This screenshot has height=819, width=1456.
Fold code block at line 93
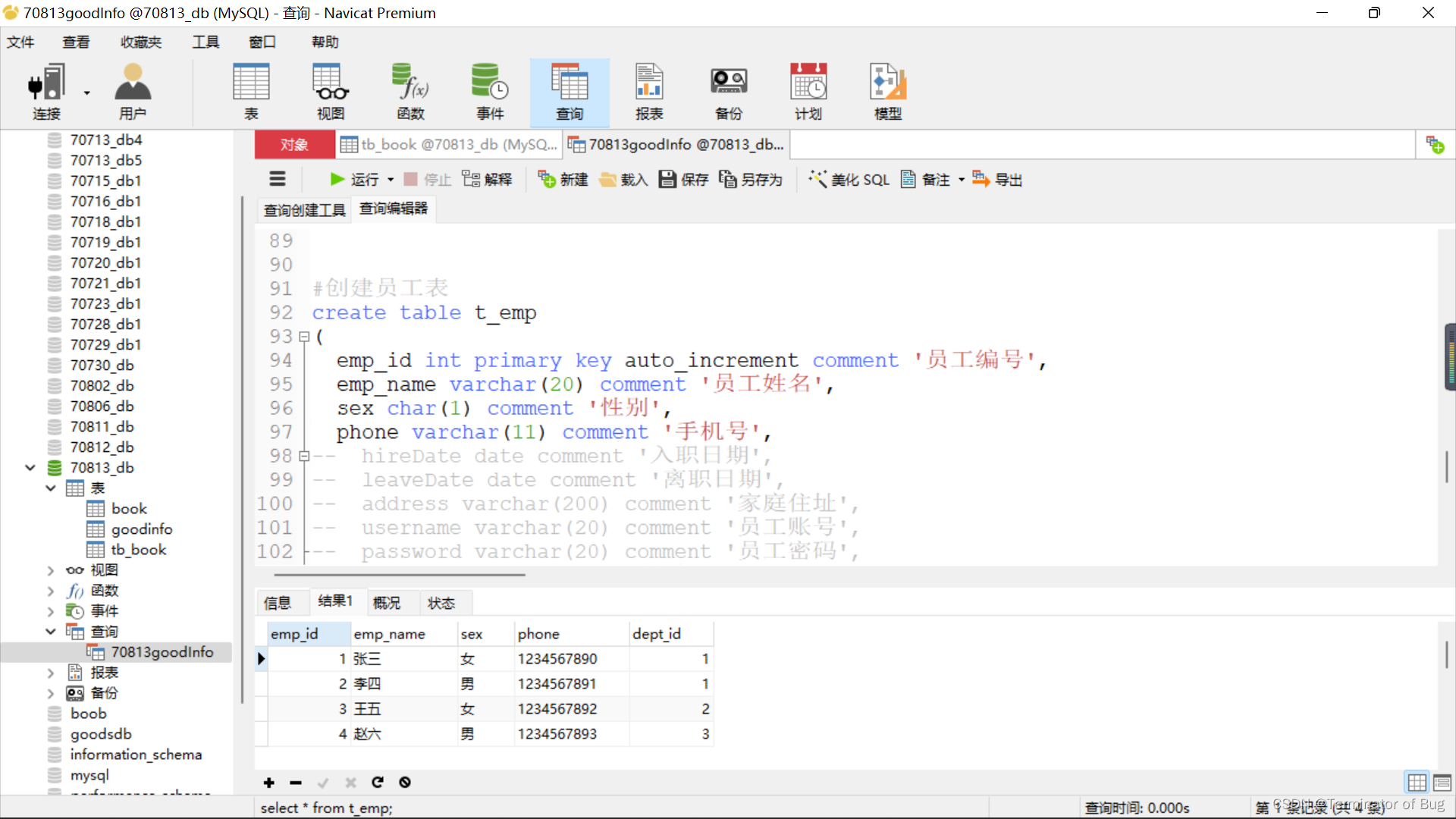tap(304, 337)
